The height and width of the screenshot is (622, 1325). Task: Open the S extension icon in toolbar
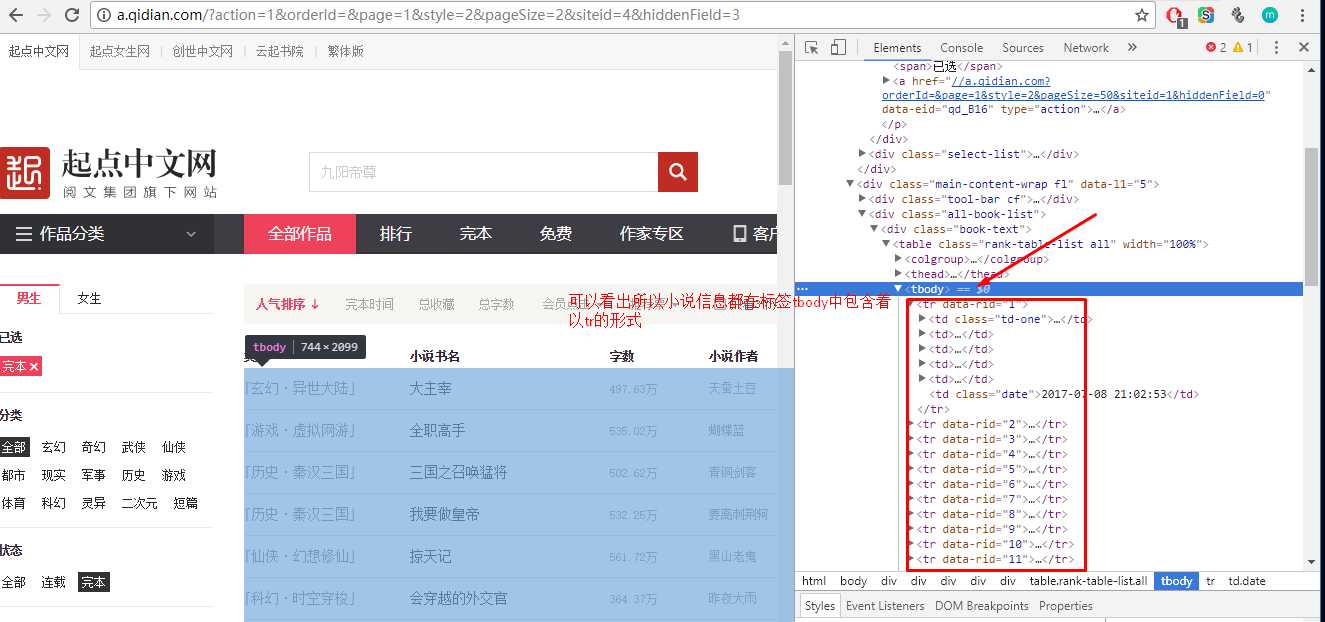pos(1207,15)
